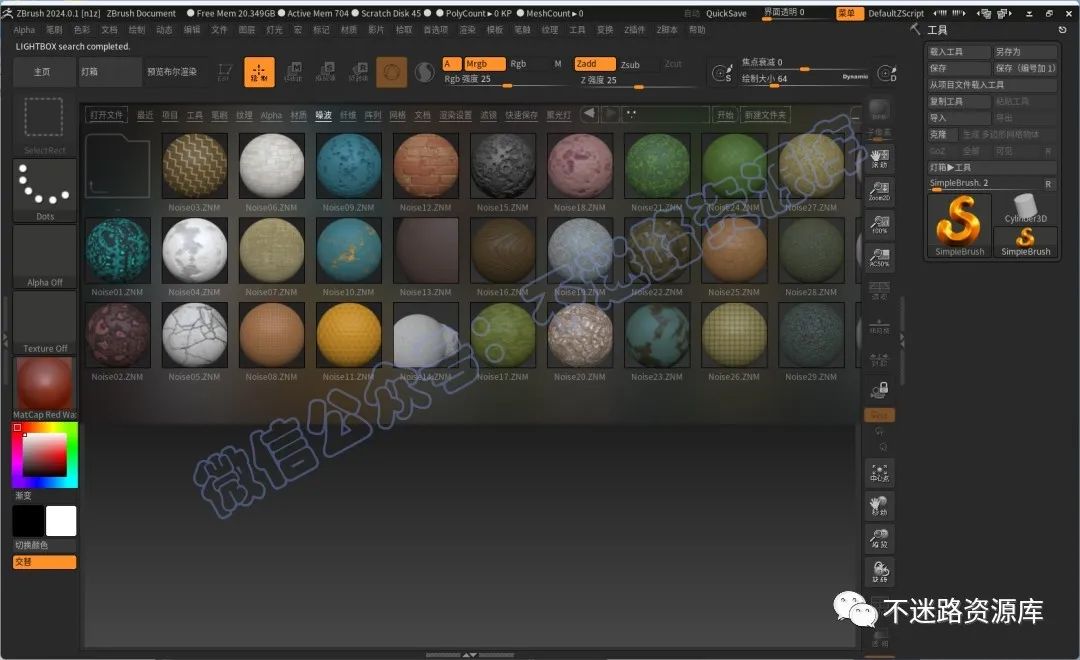
Task: Select the Cylinder3D tool
Action: 1025,209
